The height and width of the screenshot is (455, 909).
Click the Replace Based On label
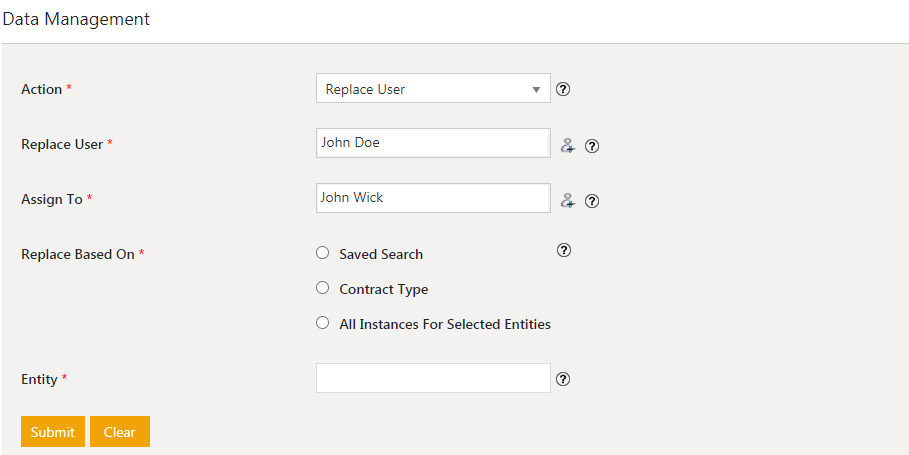78,254
